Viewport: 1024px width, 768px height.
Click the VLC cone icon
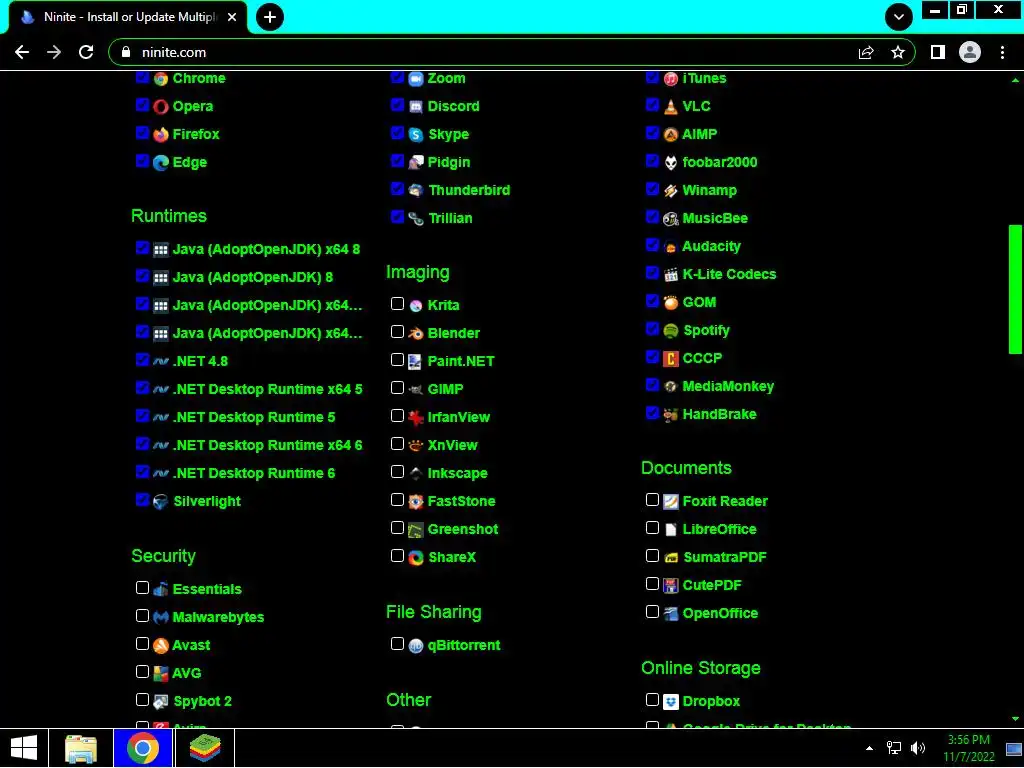click(671, 106)
